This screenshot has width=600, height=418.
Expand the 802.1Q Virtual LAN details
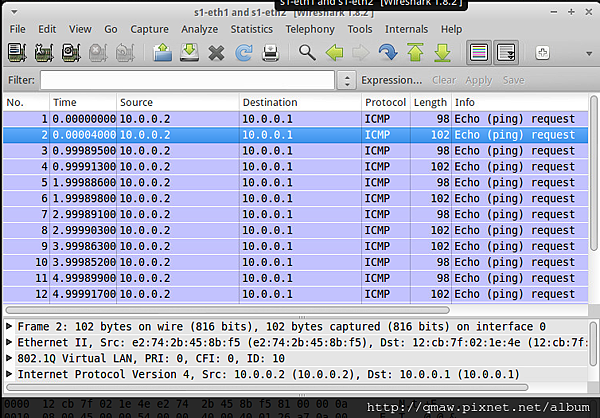click(10, 358)
